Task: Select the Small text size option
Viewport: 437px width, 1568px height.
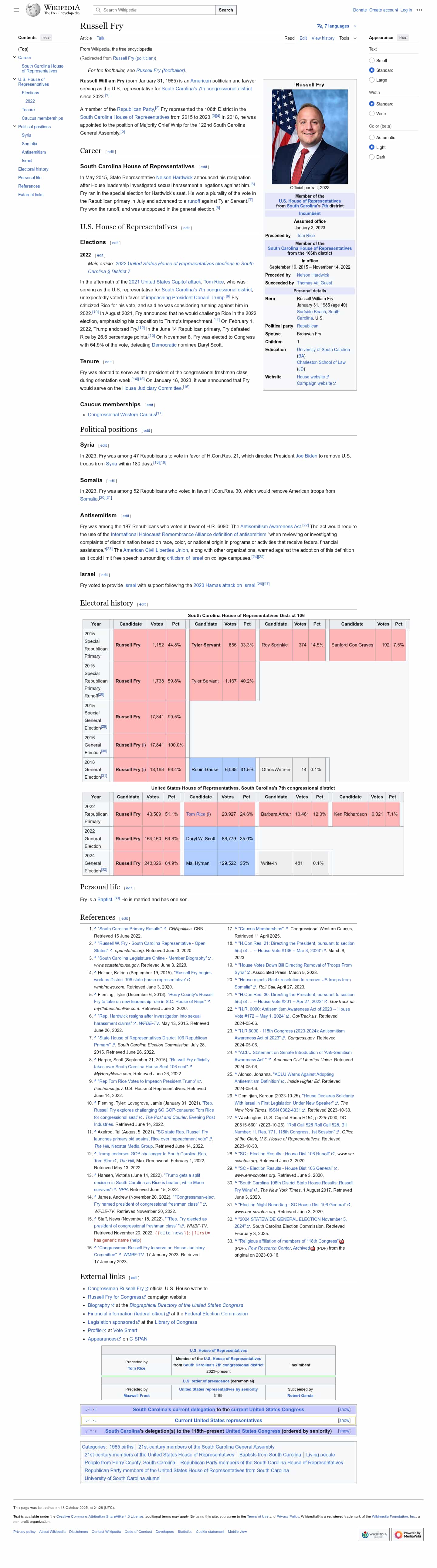Action: [x=372, y=60]
